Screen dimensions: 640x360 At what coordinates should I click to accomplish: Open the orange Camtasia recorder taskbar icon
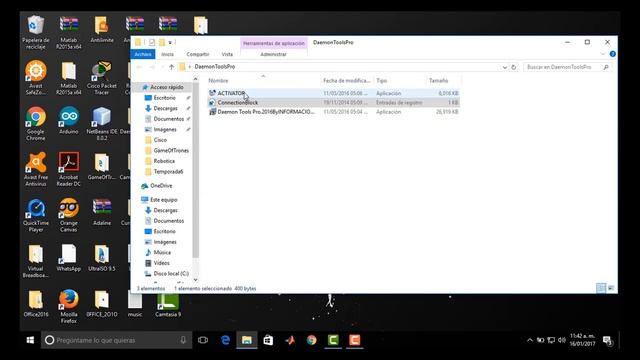click(x=355, y=340)
